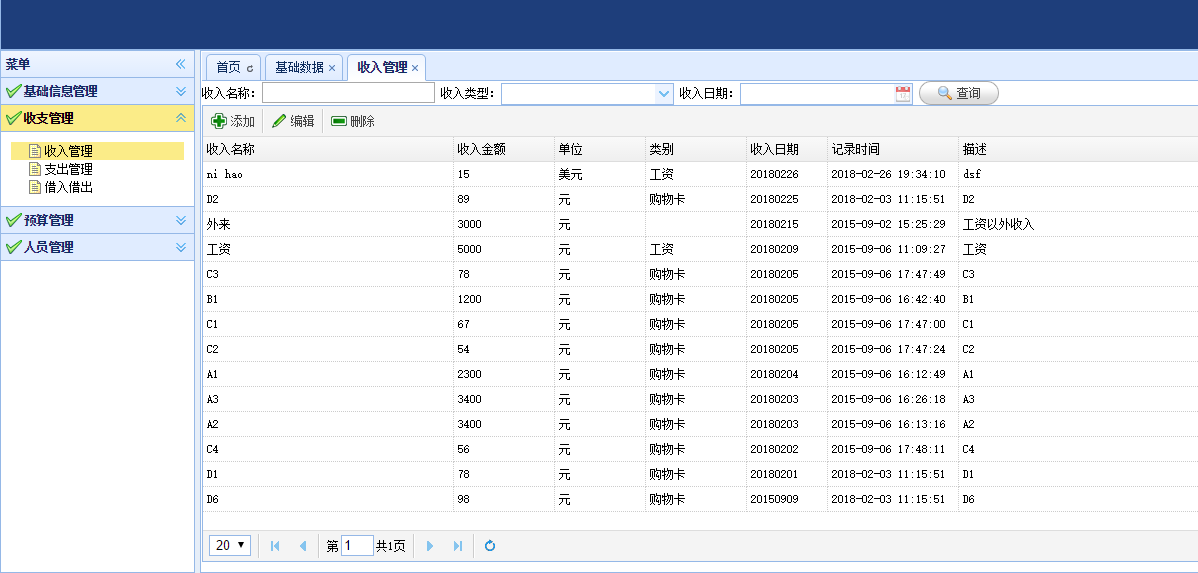The width and height of the screenshot is (1198, 573).
Task: Select 支出管理 in the sidebar
Action: click(x=68, y=169)
